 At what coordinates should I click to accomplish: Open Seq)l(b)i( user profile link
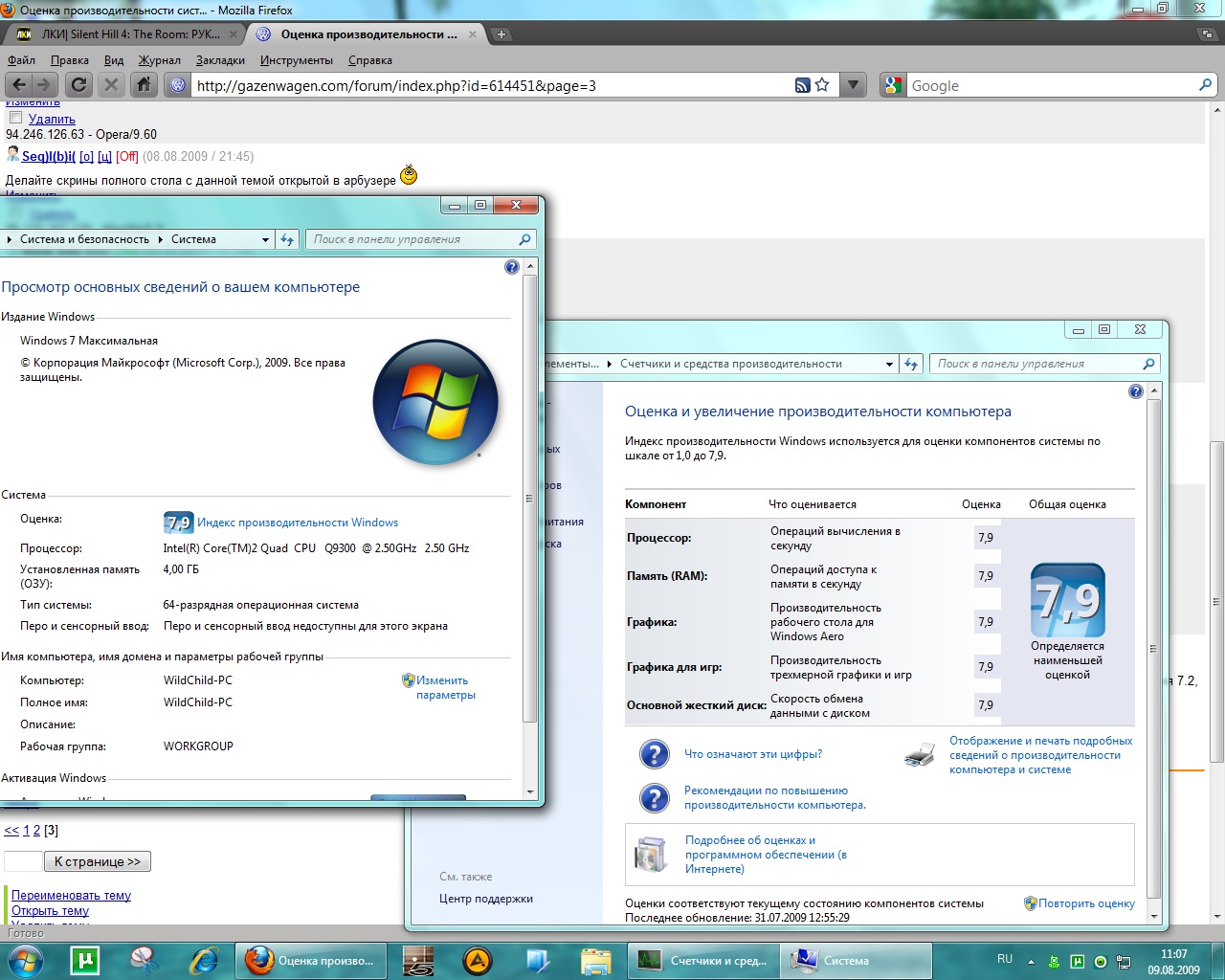coord(49,156)
